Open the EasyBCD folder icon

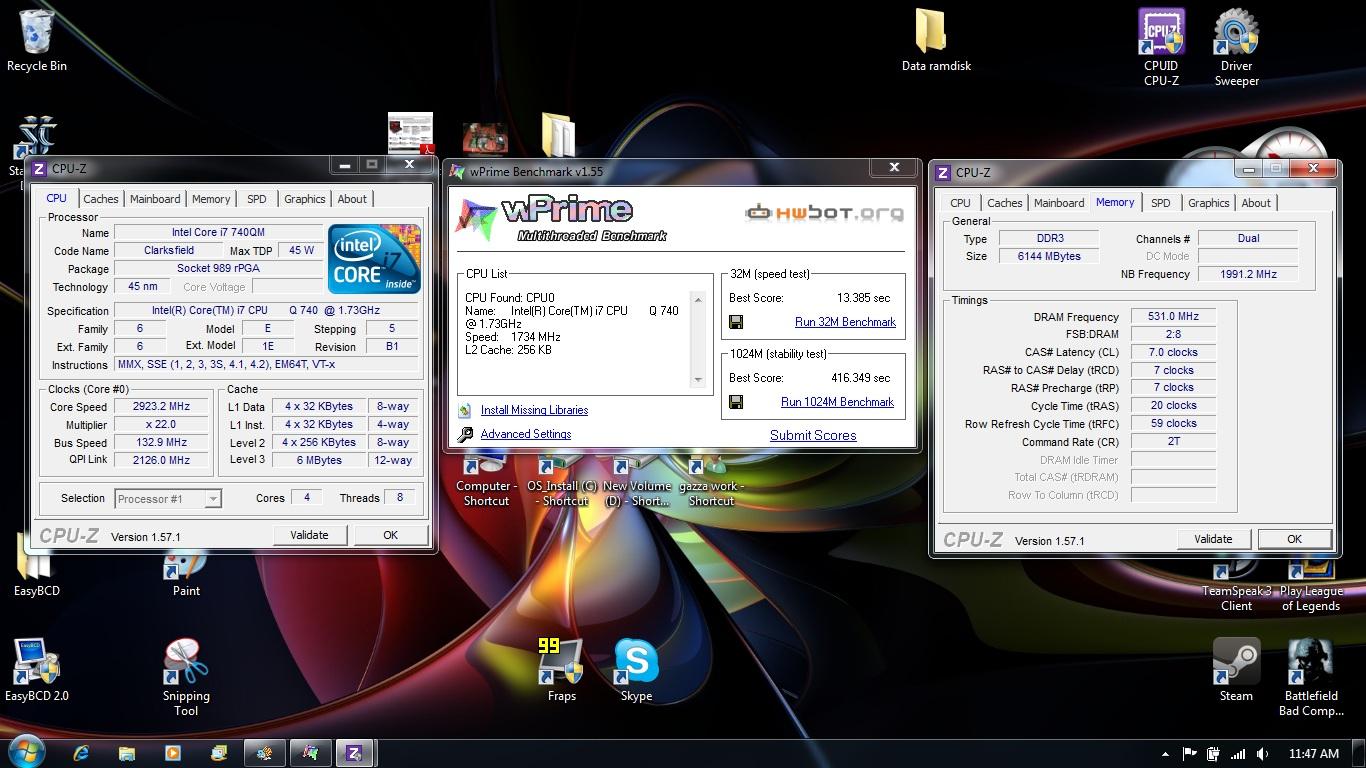(x=37, y=575)
